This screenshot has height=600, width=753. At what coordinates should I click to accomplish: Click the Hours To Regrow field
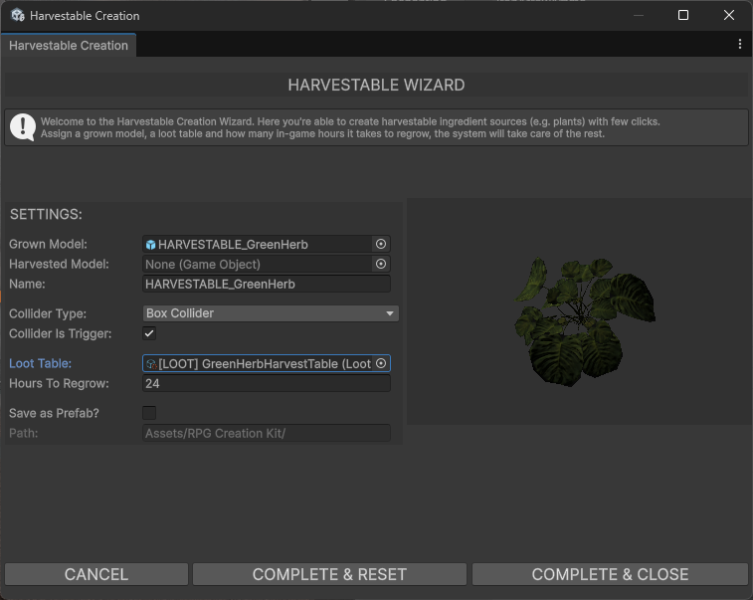(267, 383)
